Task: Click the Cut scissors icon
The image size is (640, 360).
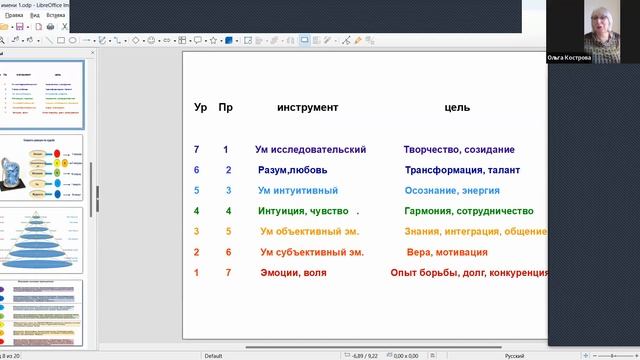Action: pyautogui.click(x=64, y=27)
